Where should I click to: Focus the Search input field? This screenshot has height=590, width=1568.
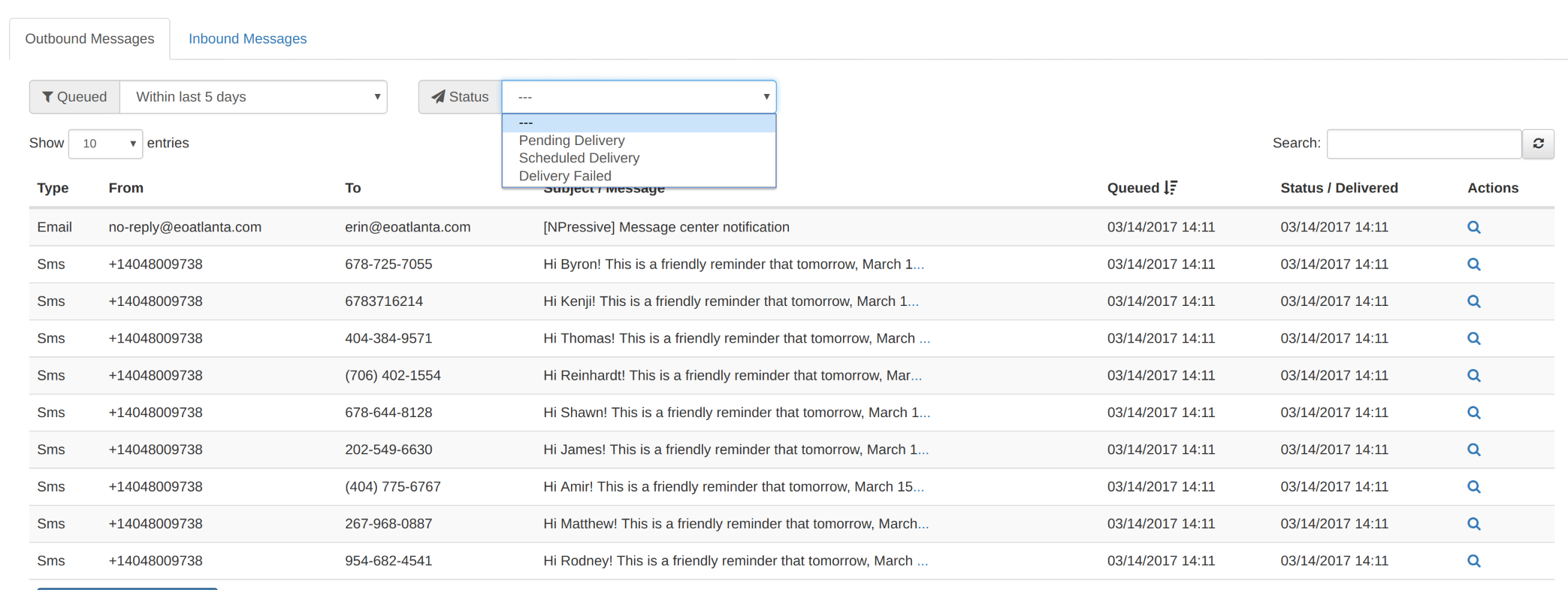tap(1424, 144)
